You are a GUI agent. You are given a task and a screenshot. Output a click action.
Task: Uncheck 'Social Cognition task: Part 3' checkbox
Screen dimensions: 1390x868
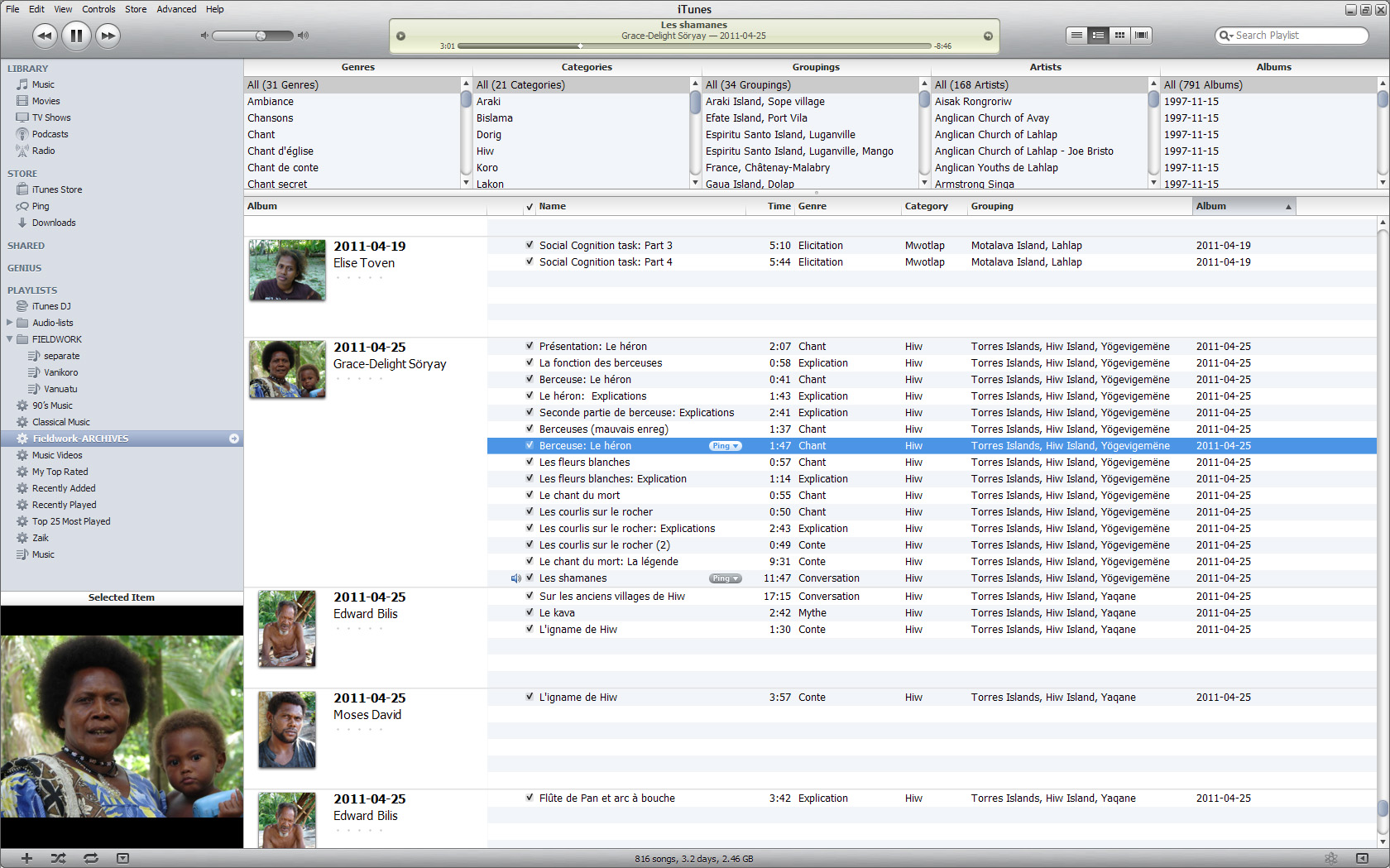(x=530, y=245)
